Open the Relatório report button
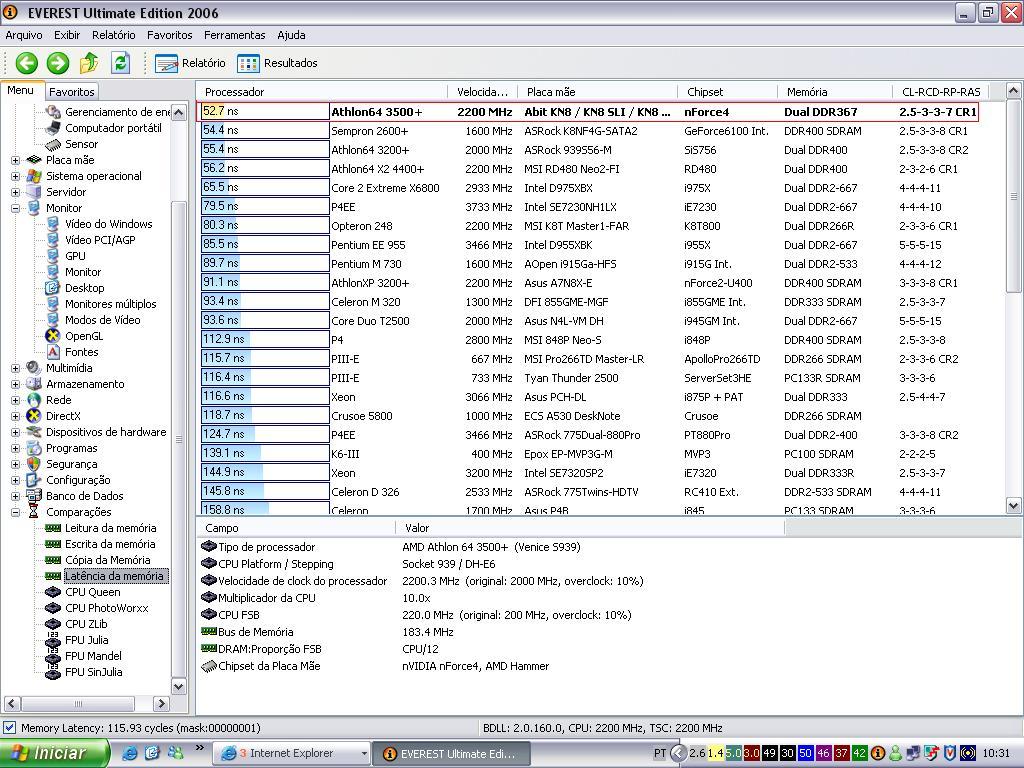Viewport: 1024px width, 768px height. click(190, 63)
